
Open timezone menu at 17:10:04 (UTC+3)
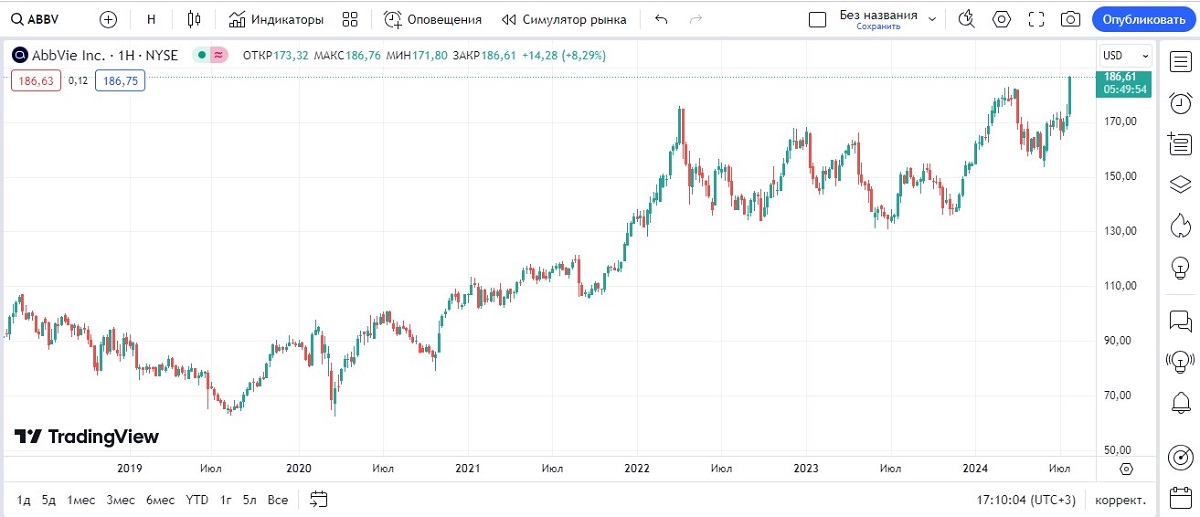click(x=1028, y=498)
